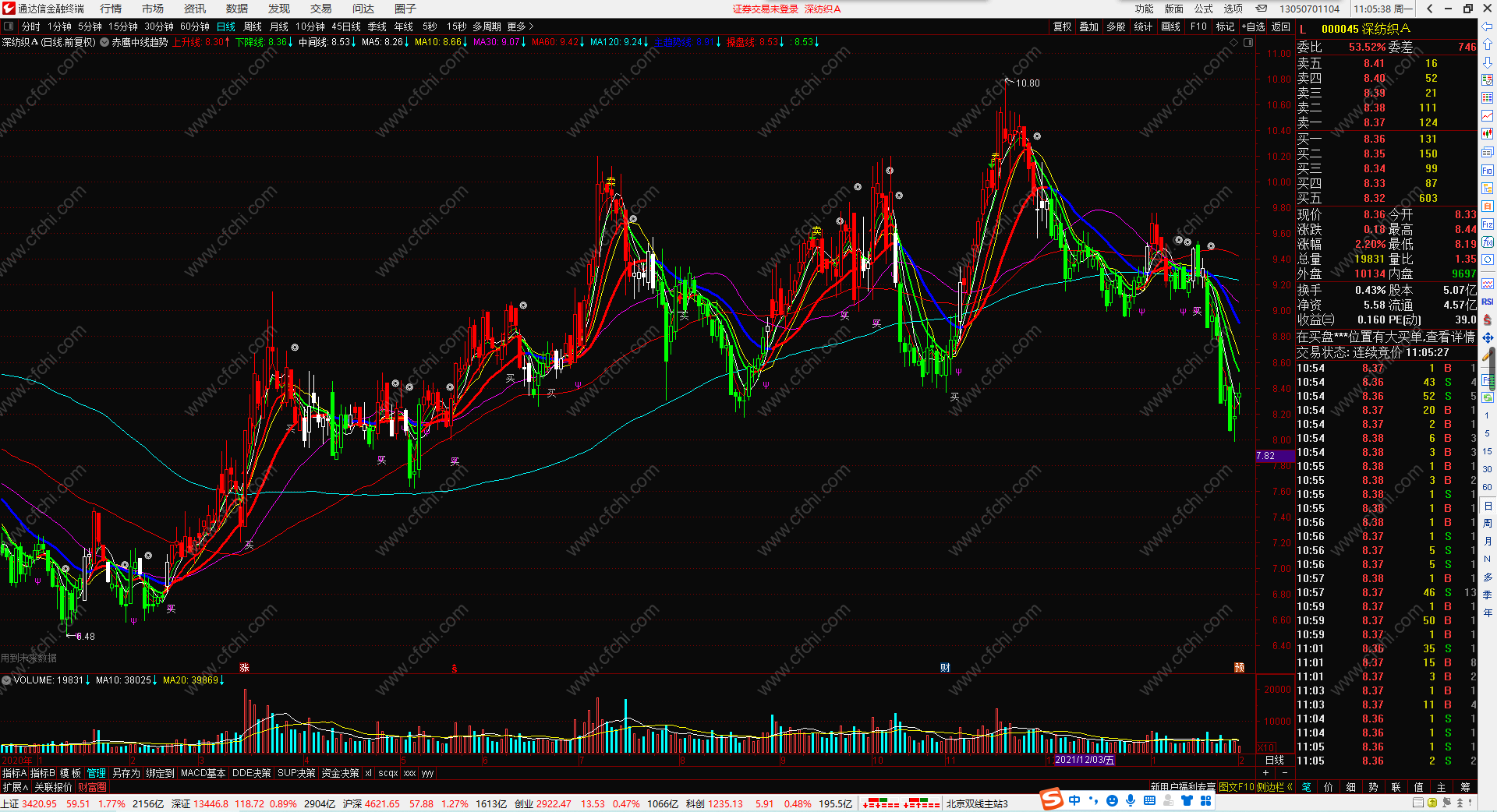Open the 交易 trade menu
This screenshot has width=1497, height=812.
coord(321,9)
